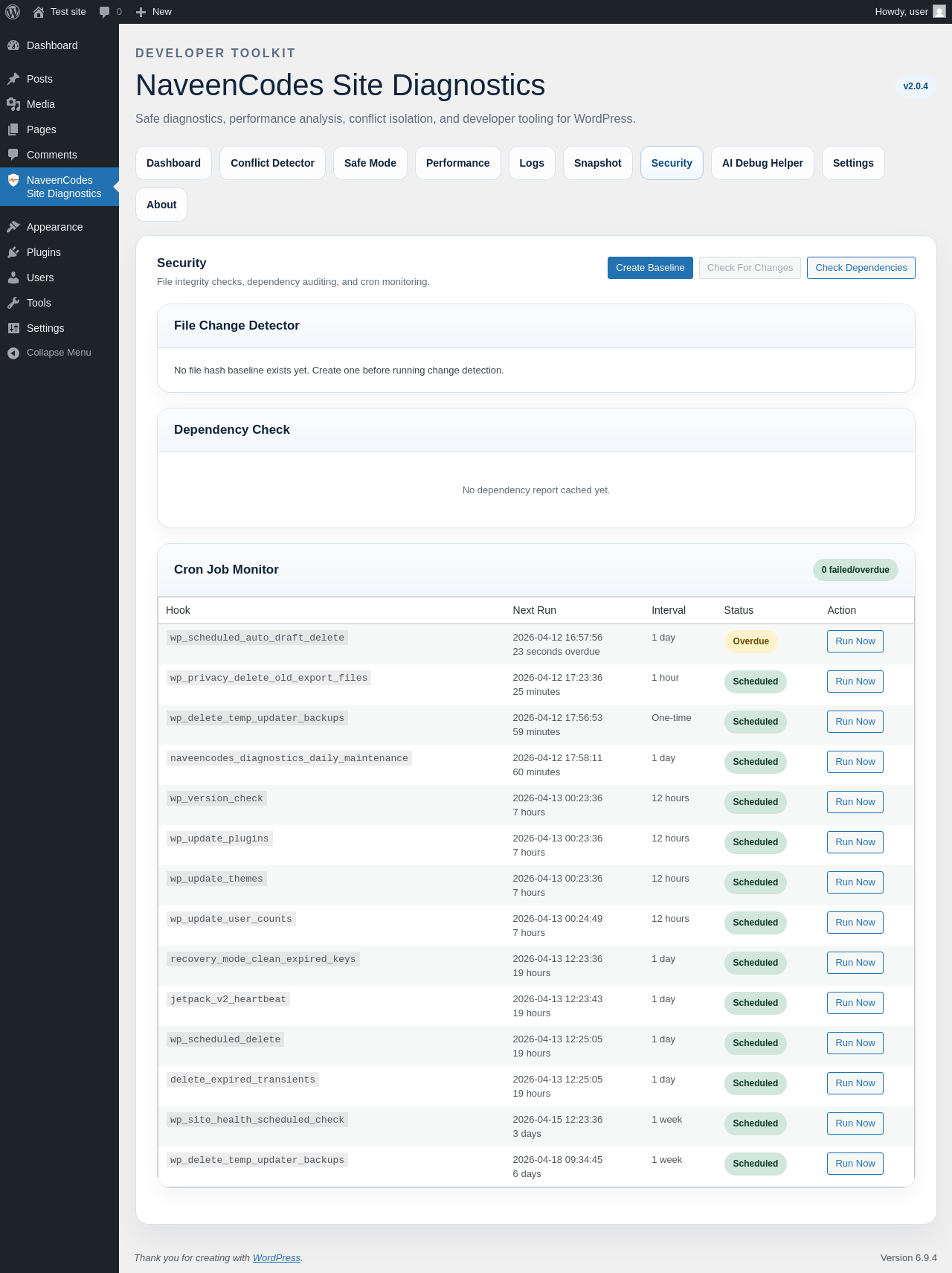Click Run Now for wp_update_themes

tap(855, 882)
